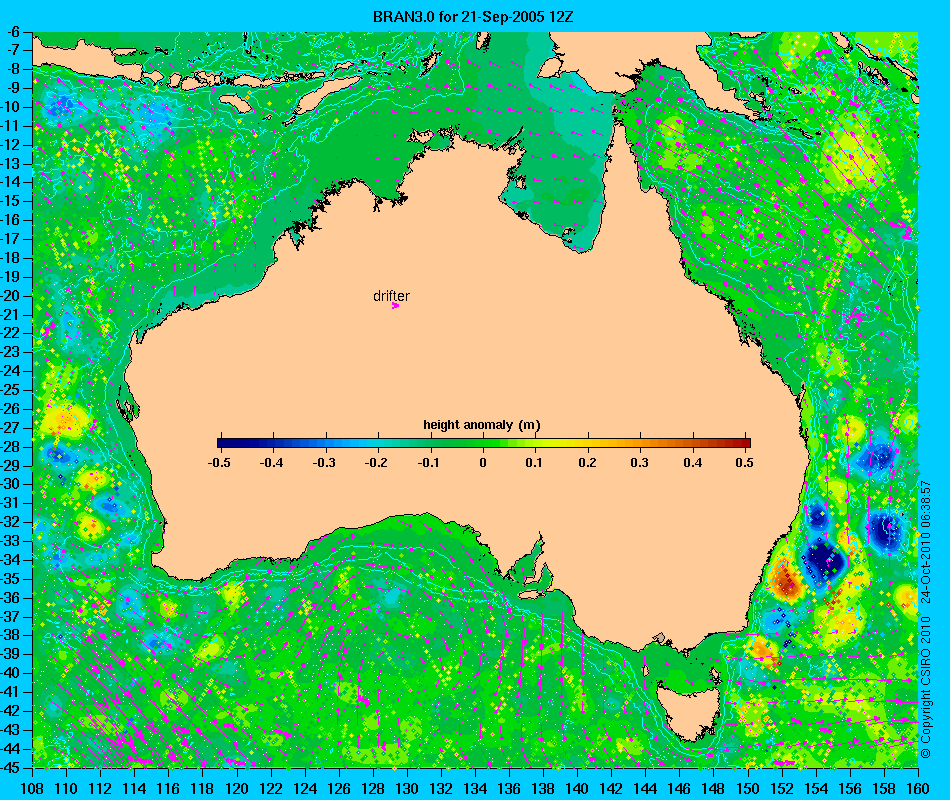Image resolution: width=950 pixels, height=800 pixels.
Task: Click the longitude axis label 160
Action: click(918, 788)
